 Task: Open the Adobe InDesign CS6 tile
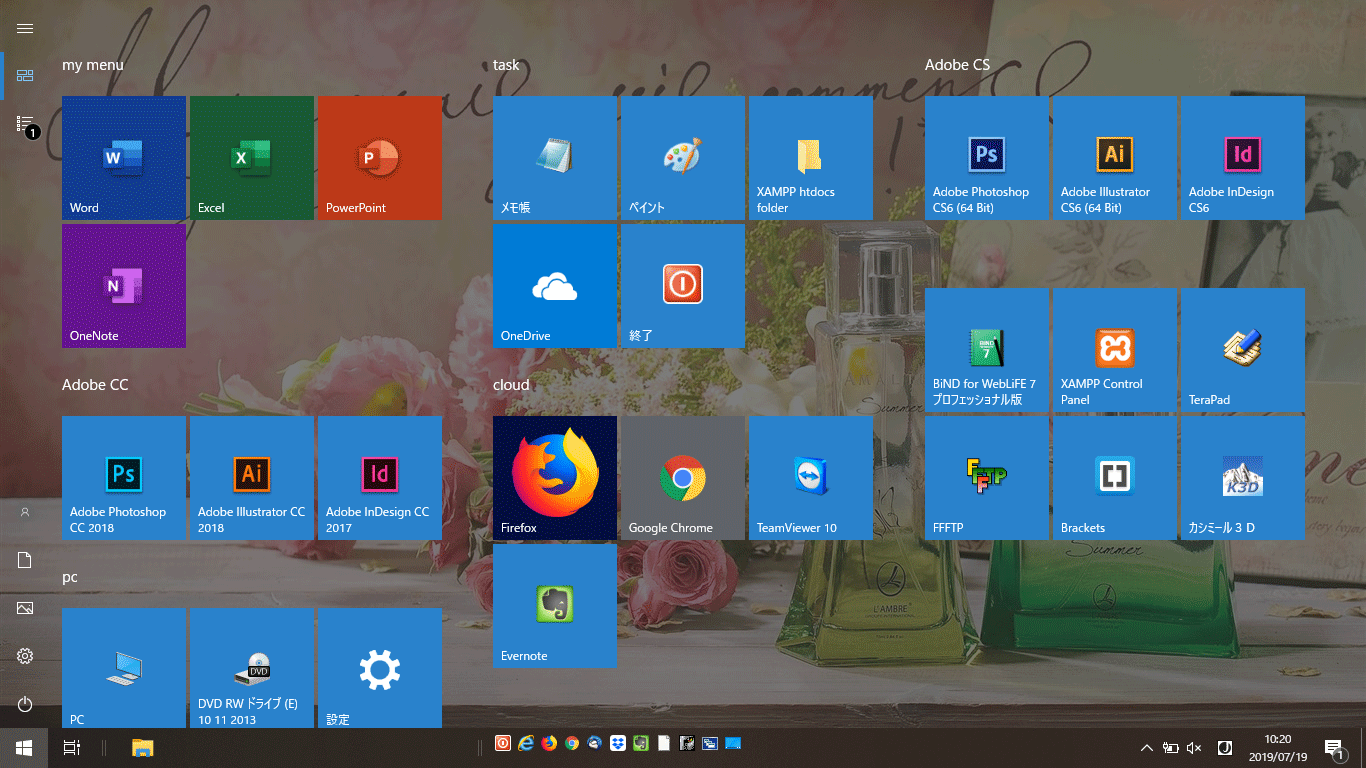click(1243, 158)
